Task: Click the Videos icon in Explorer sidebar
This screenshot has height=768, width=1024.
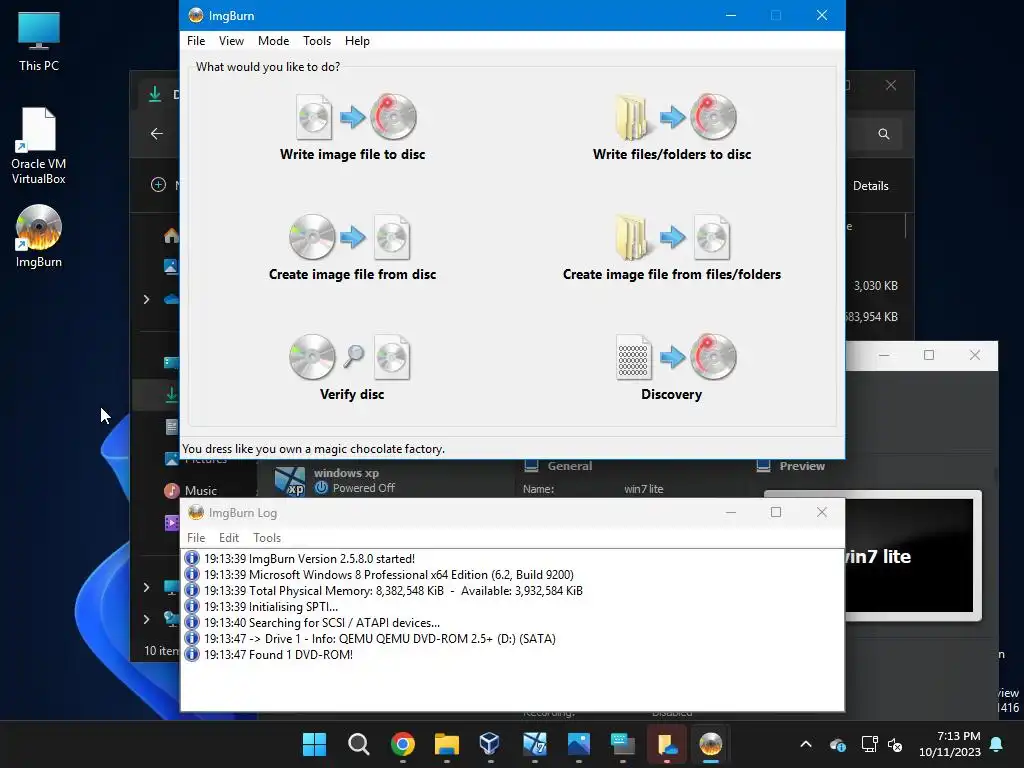Action: 172,522
